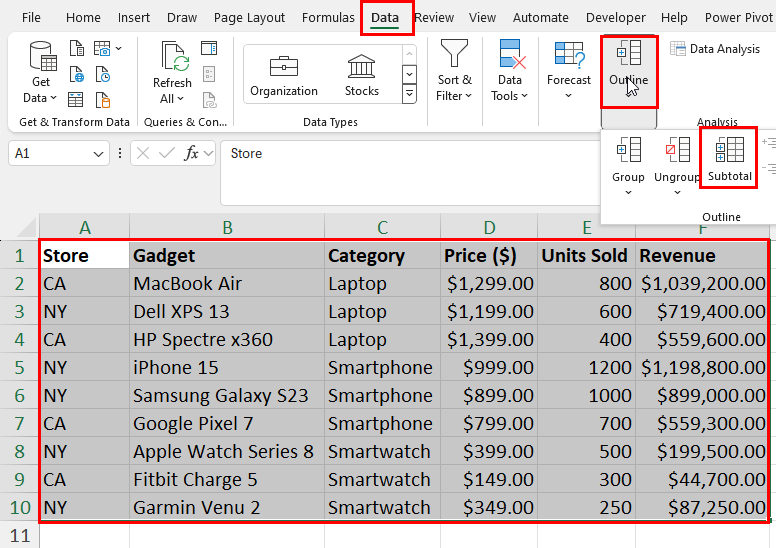The height and width of the screenshot is (548, 776).
Task: Select row 5 header
Action: (19, 367)
